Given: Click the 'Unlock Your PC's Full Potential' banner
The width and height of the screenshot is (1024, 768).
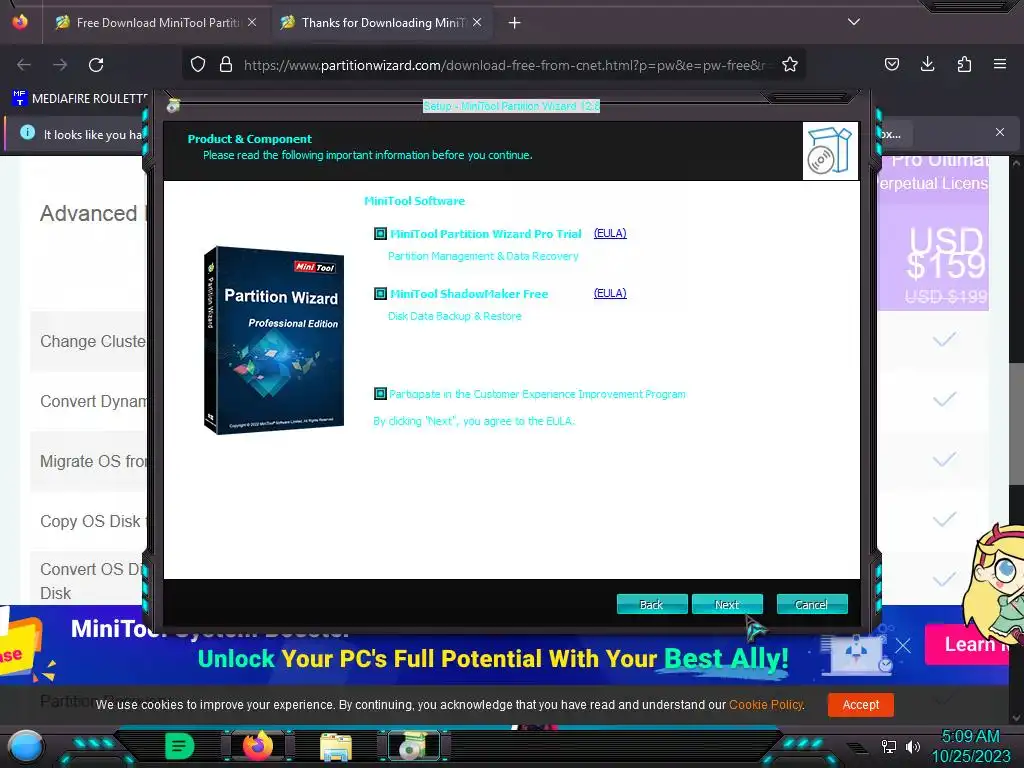Looking at the screenshot, I should tap(493, 658).
